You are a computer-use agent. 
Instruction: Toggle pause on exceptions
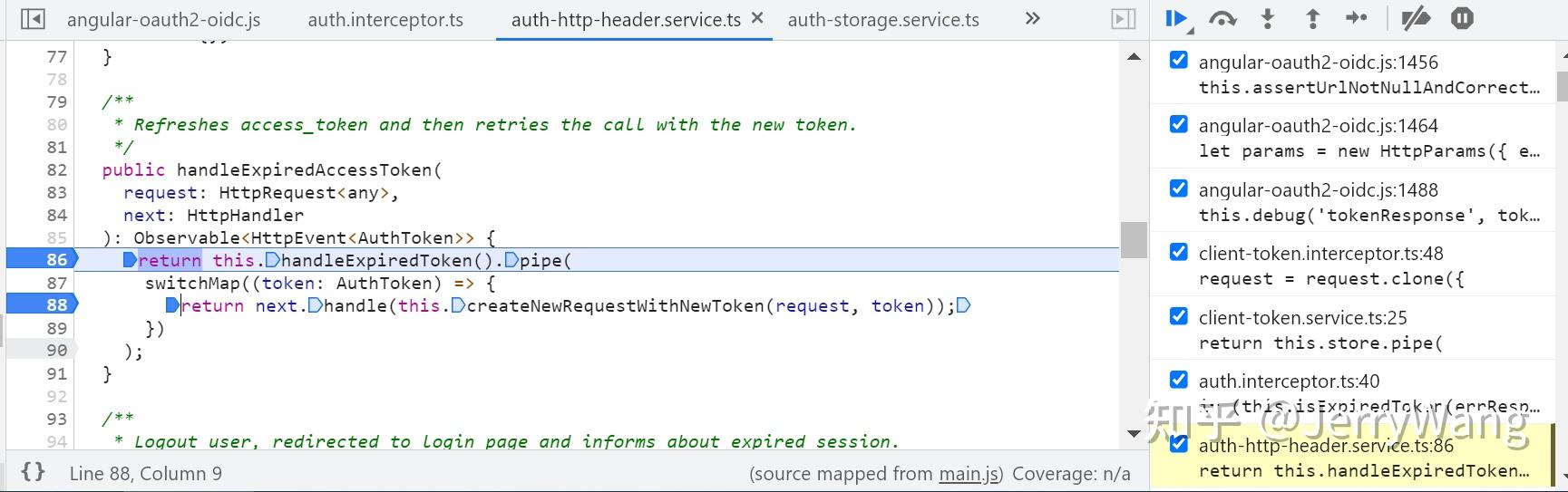[1462, 18]
